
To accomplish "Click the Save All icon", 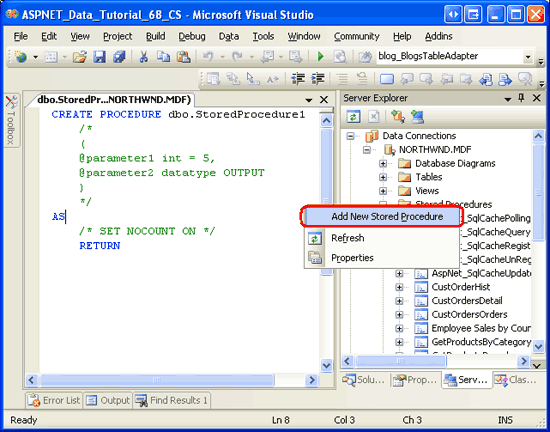I will [x=119, y=56].
